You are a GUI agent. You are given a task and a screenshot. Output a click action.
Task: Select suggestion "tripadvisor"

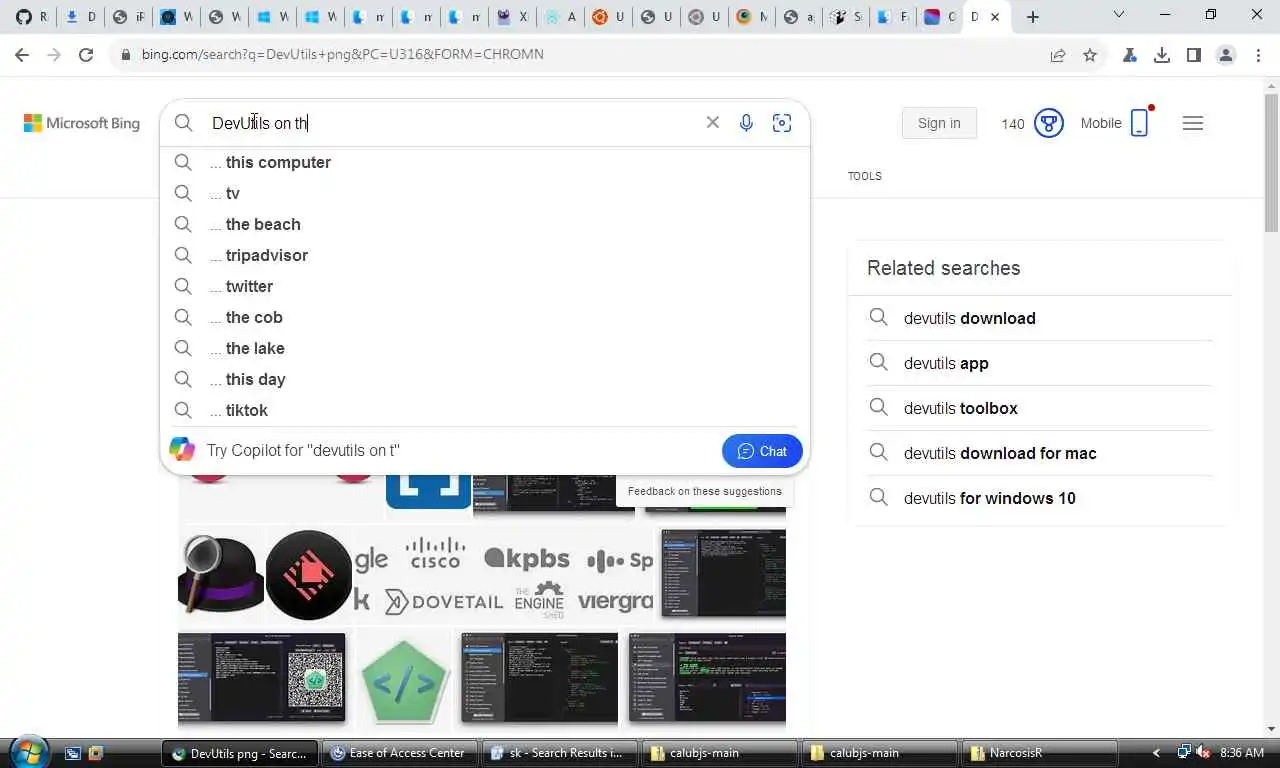coord(485,255)
